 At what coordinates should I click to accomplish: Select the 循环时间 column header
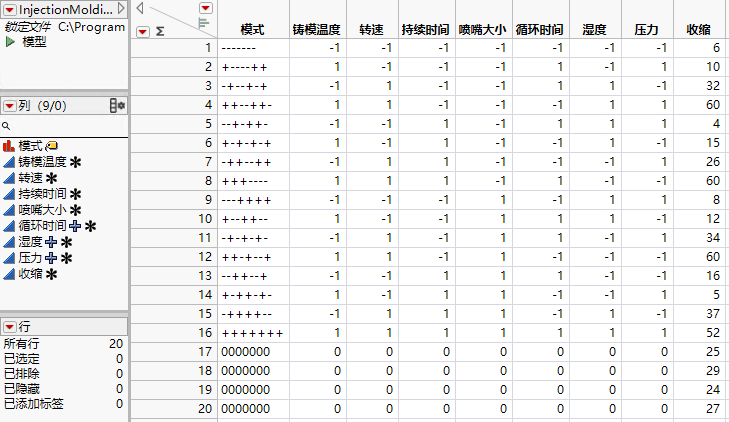coord(540,30)
